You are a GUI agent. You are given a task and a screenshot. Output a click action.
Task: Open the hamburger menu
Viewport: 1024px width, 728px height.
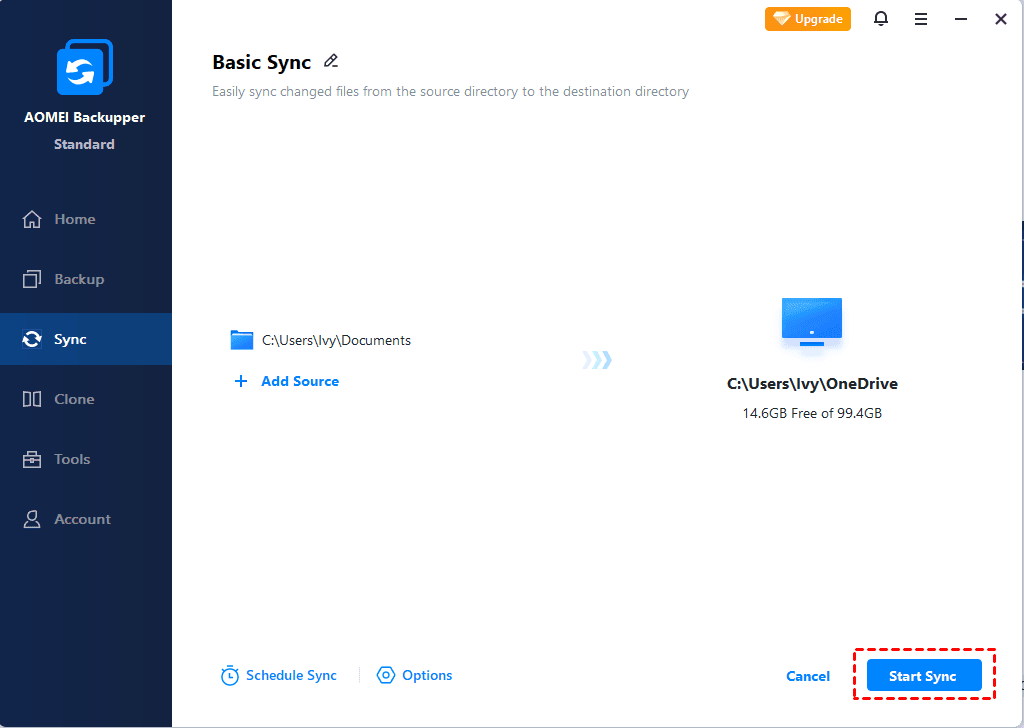[x=921, y=18]
